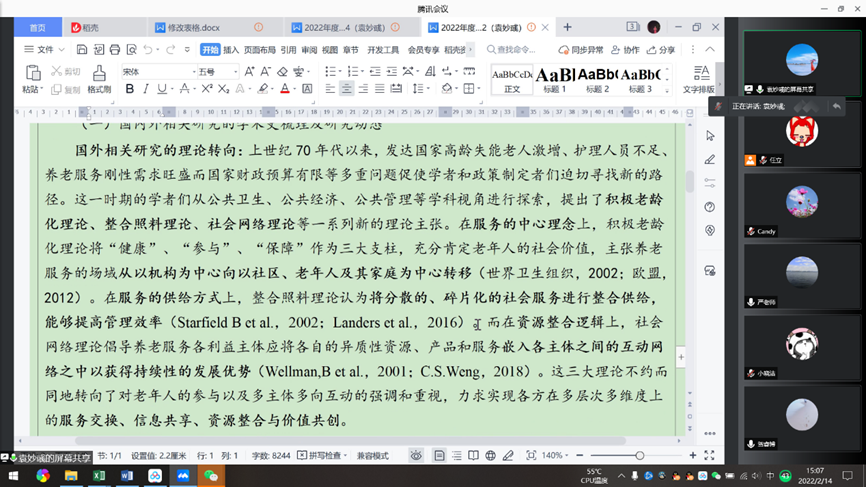The height and width of the screenshot is (487, 866).
Task: Click the selection arrow in right sidebar
Action: pyautogui.click(x=710, y=136)
